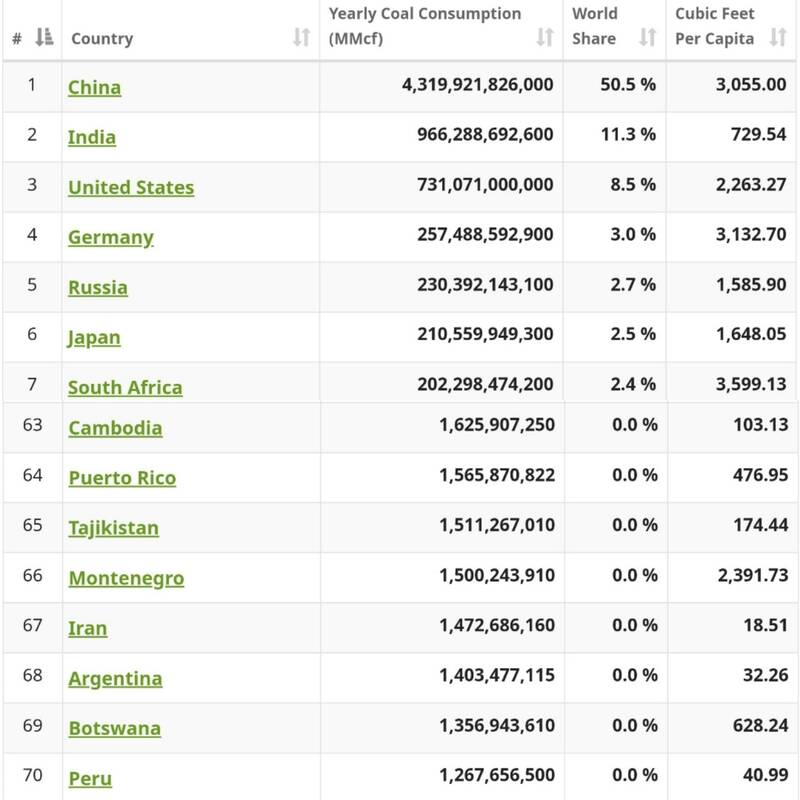Sort by Cubic Feet Per Capita arrows
Image resolution: width=800 pixels, height=800 pixels.
(778, 38)
